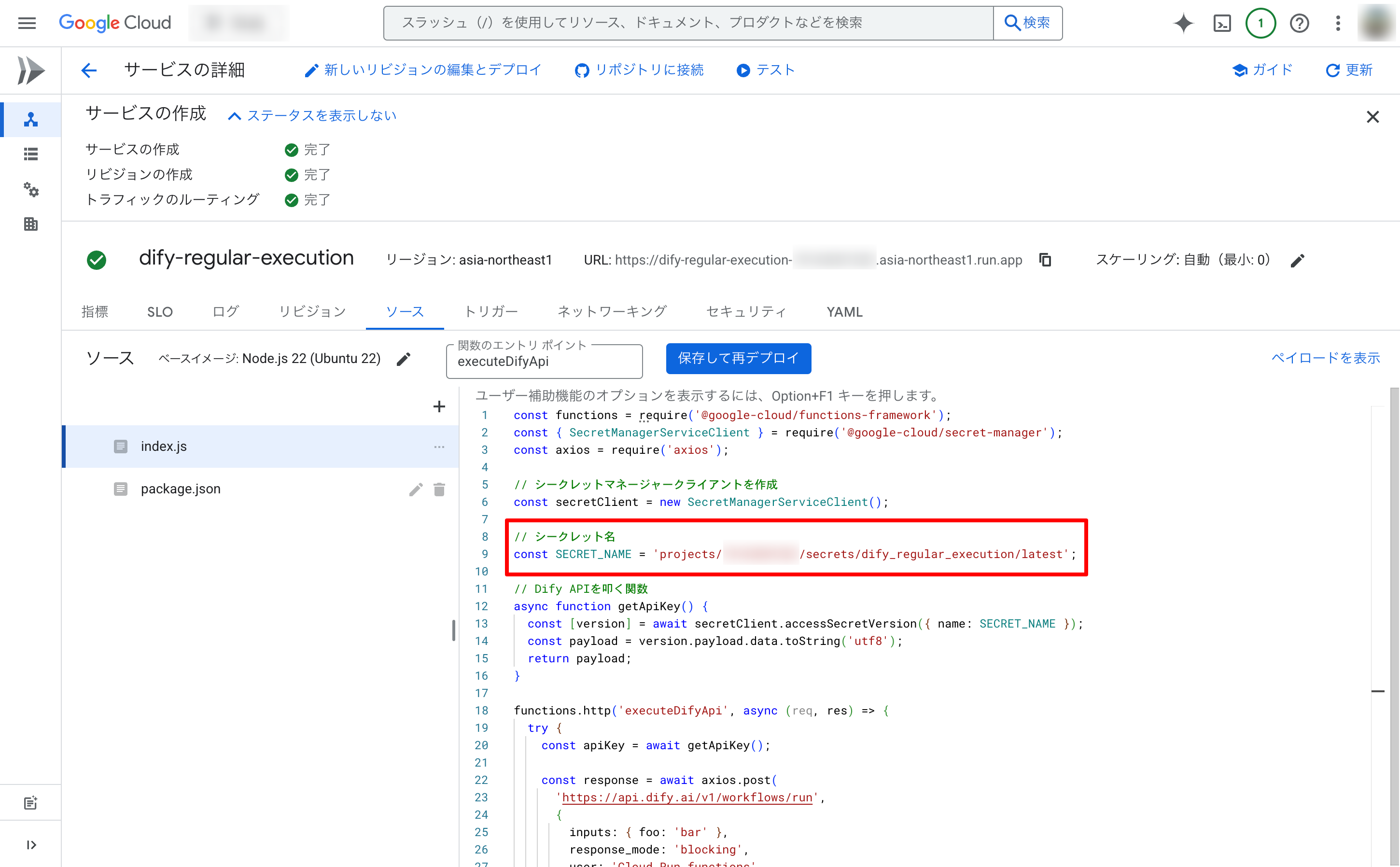The width and height of the screenshot is (1400, 867).
Task: Click 保存して再デプロイ button
Action: [x=738, y=358]
